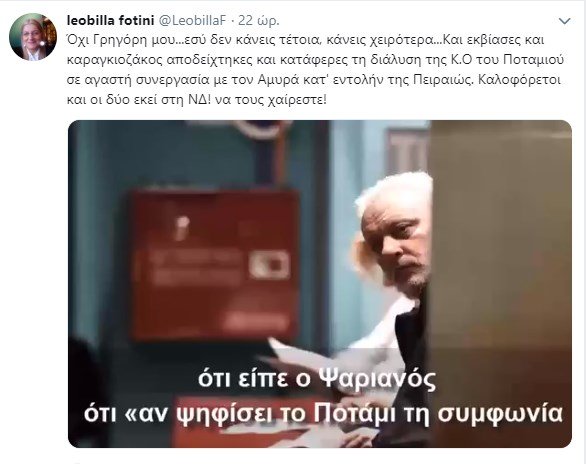Viewport: 586px width, 464px height.
Task: Open leobilla fotini's profile picture
Action: 33,37
